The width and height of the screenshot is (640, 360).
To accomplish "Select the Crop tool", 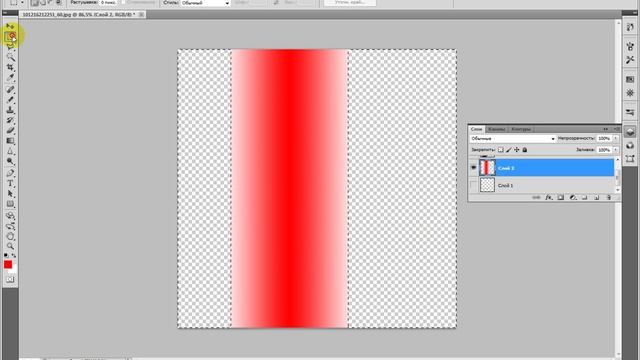I will [x=10, y=67].
